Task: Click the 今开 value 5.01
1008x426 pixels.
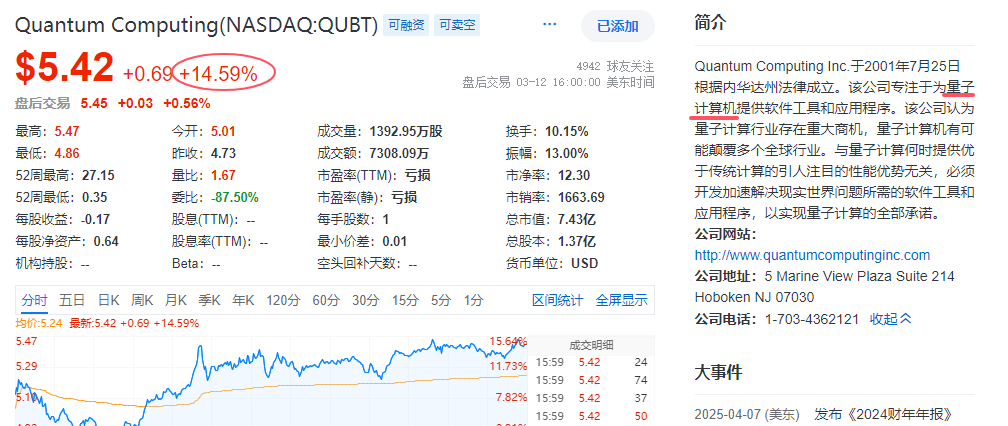Action: 223,132
